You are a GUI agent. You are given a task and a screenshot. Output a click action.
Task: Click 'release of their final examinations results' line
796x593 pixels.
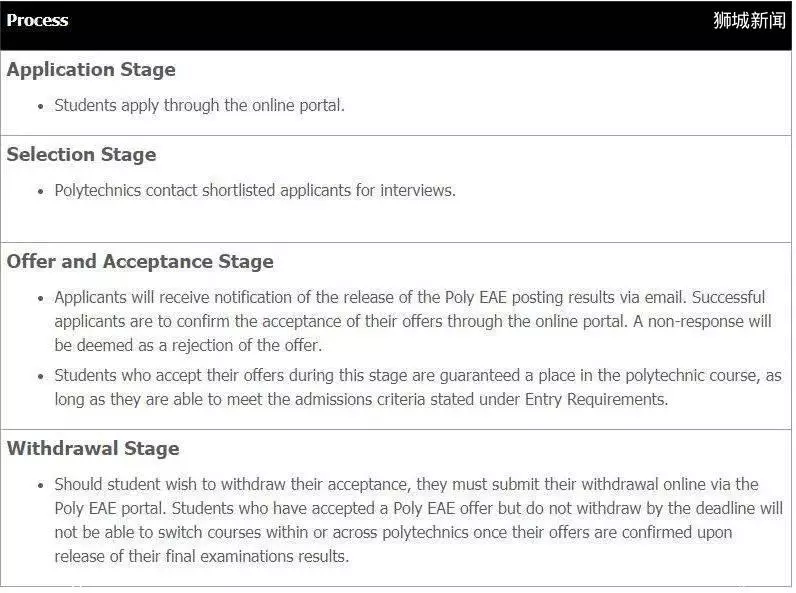pos(202,556)
